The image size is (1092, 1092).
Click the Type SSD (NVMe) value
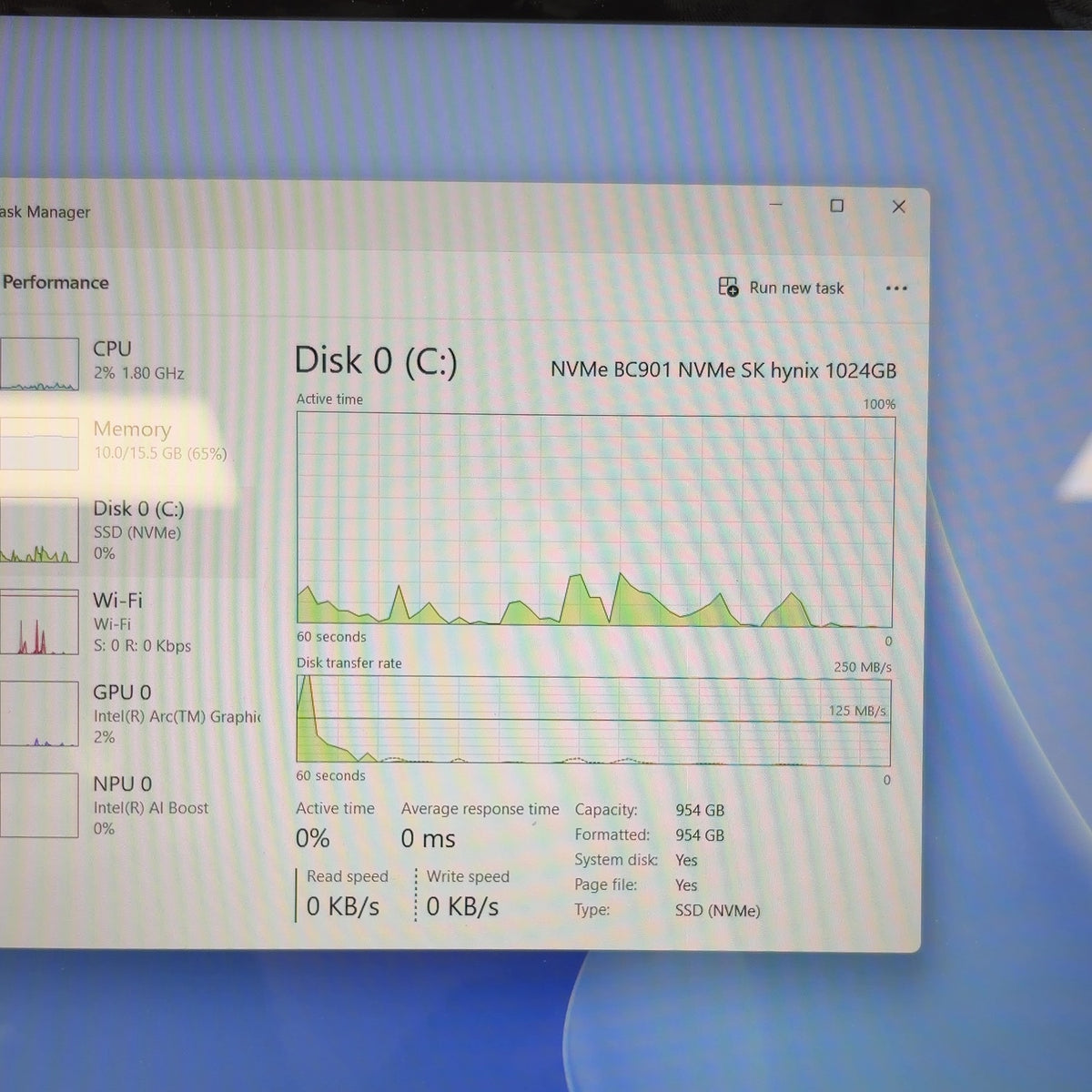(717, 910)
